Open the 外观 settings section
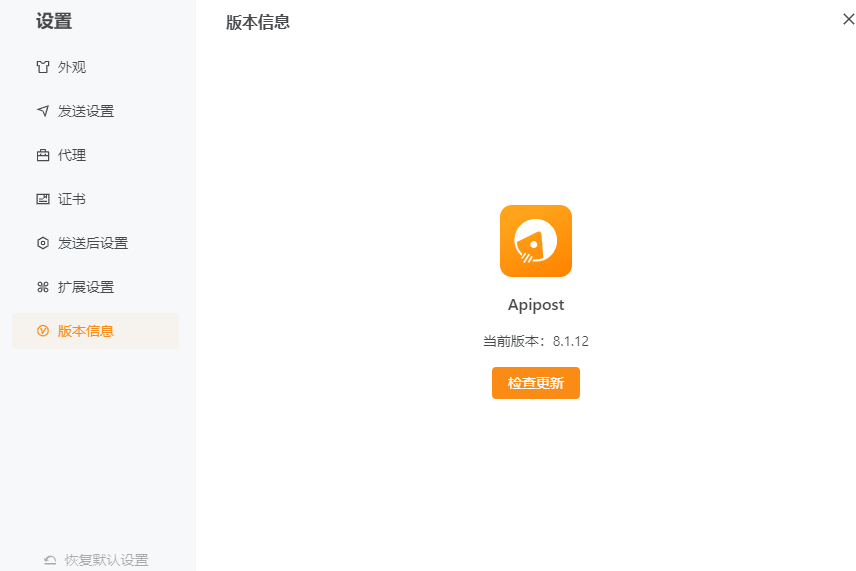The image size is (856, 571). pyautogui.click(x=96, y=67)
